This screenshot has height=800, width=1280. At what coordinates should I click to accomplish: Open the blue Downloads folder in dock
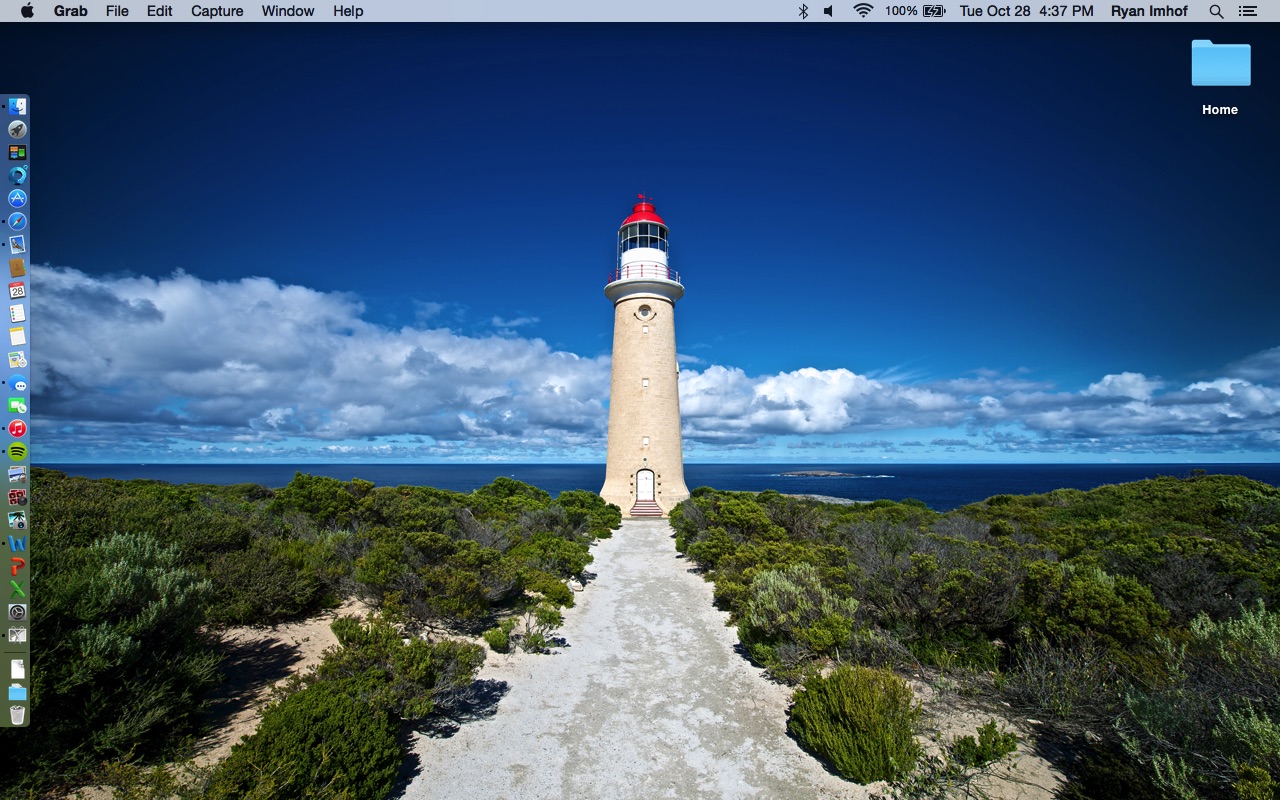17,692
